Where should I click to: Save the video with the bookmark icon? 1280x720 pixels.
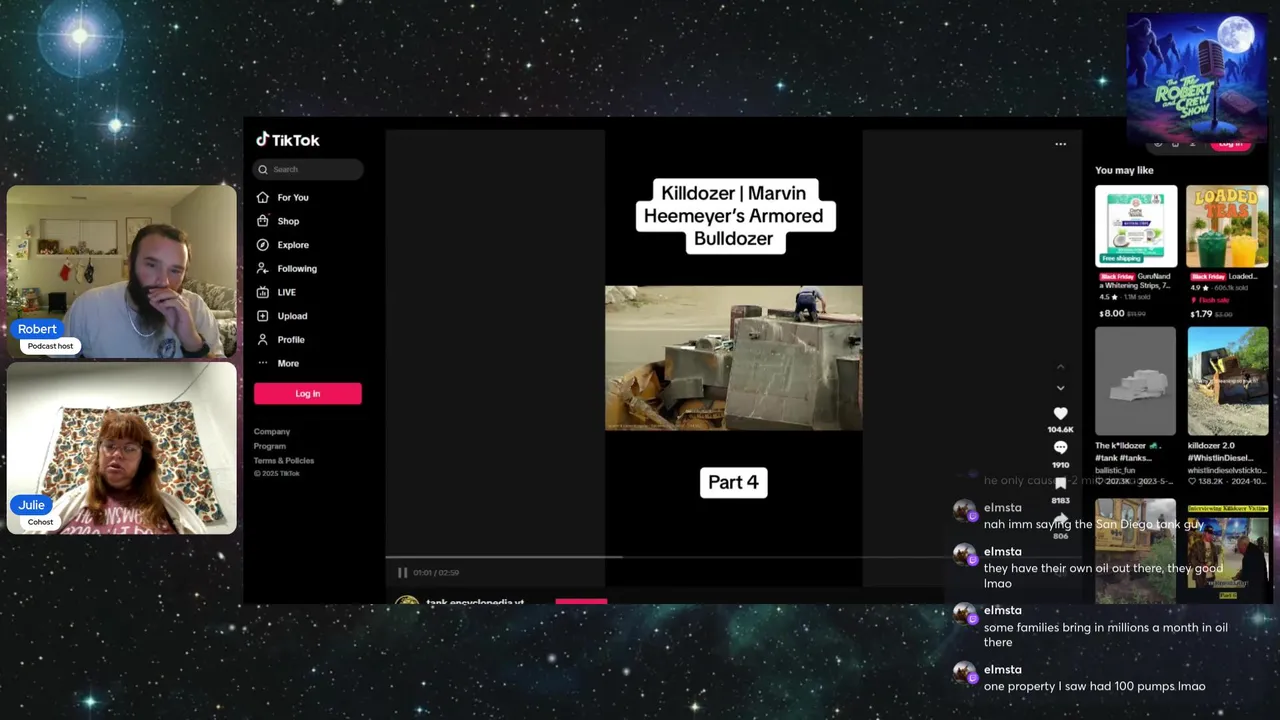click(x=1061, y=484)
